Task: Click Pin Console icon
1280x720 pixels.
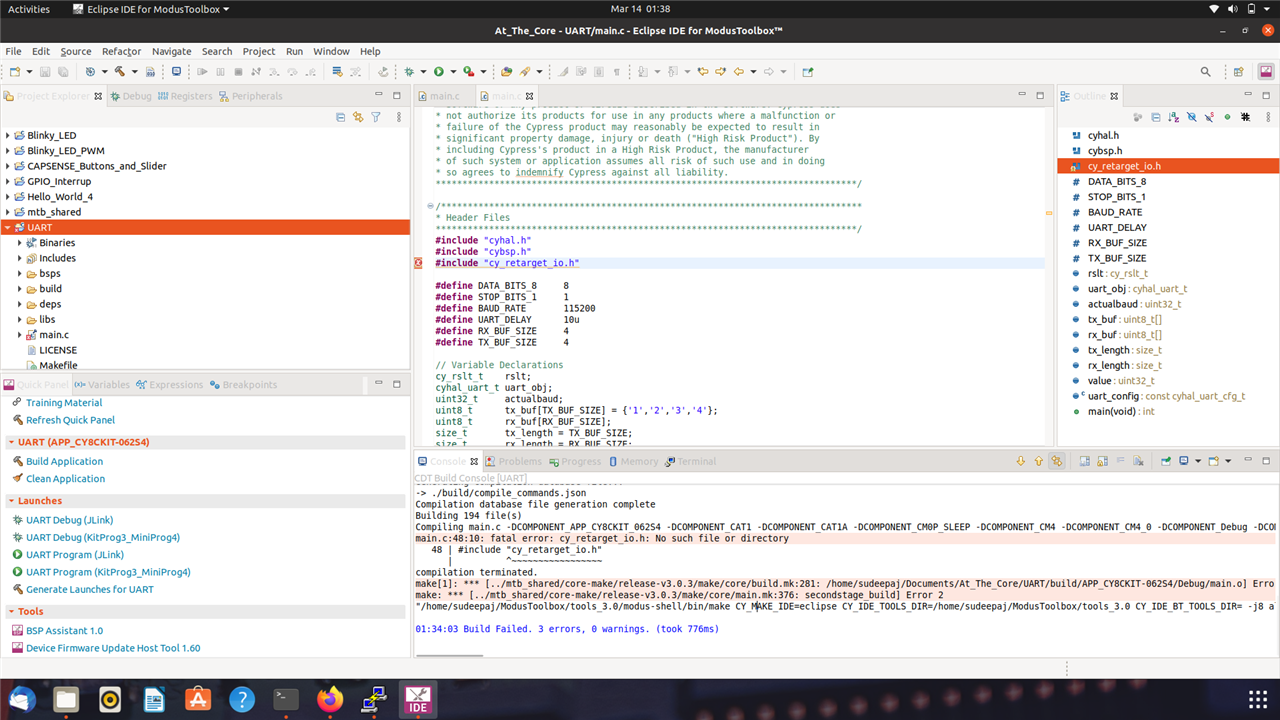Action: tap(1166, 461)
